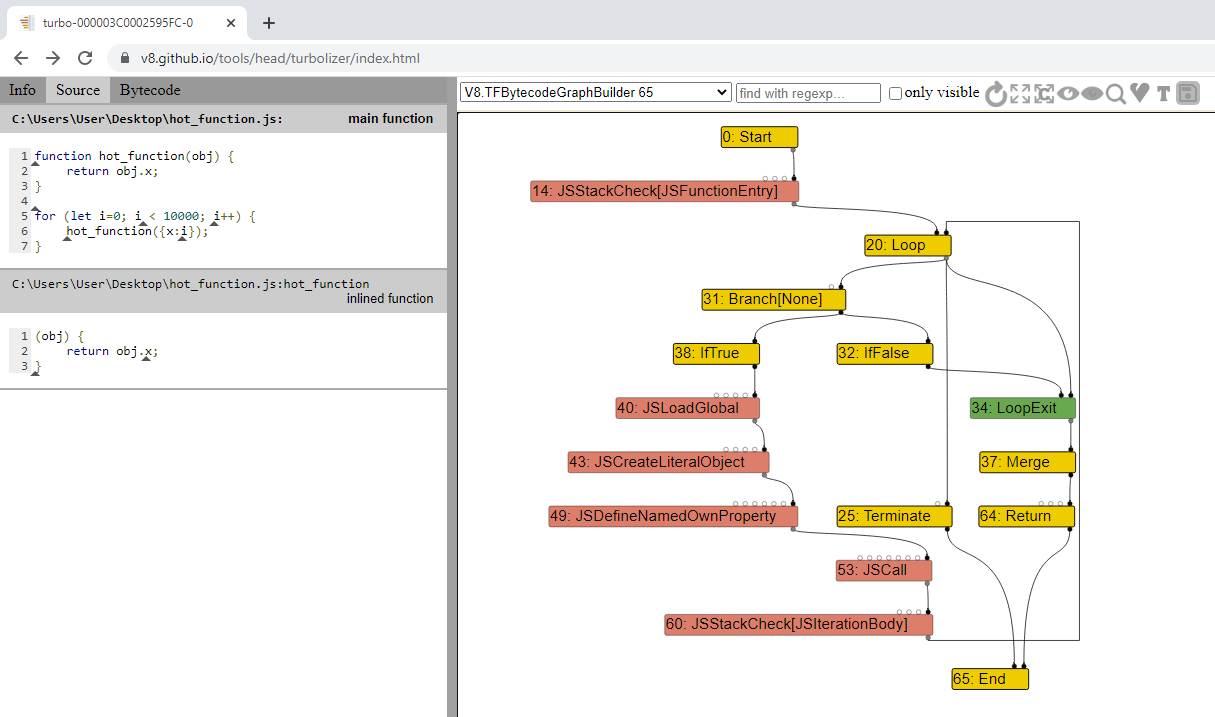The width and height of the screenshot is (1215, 717).
Task: Click the show-all-nodes expand arrows icon
Action: (x=1020, y=94)
